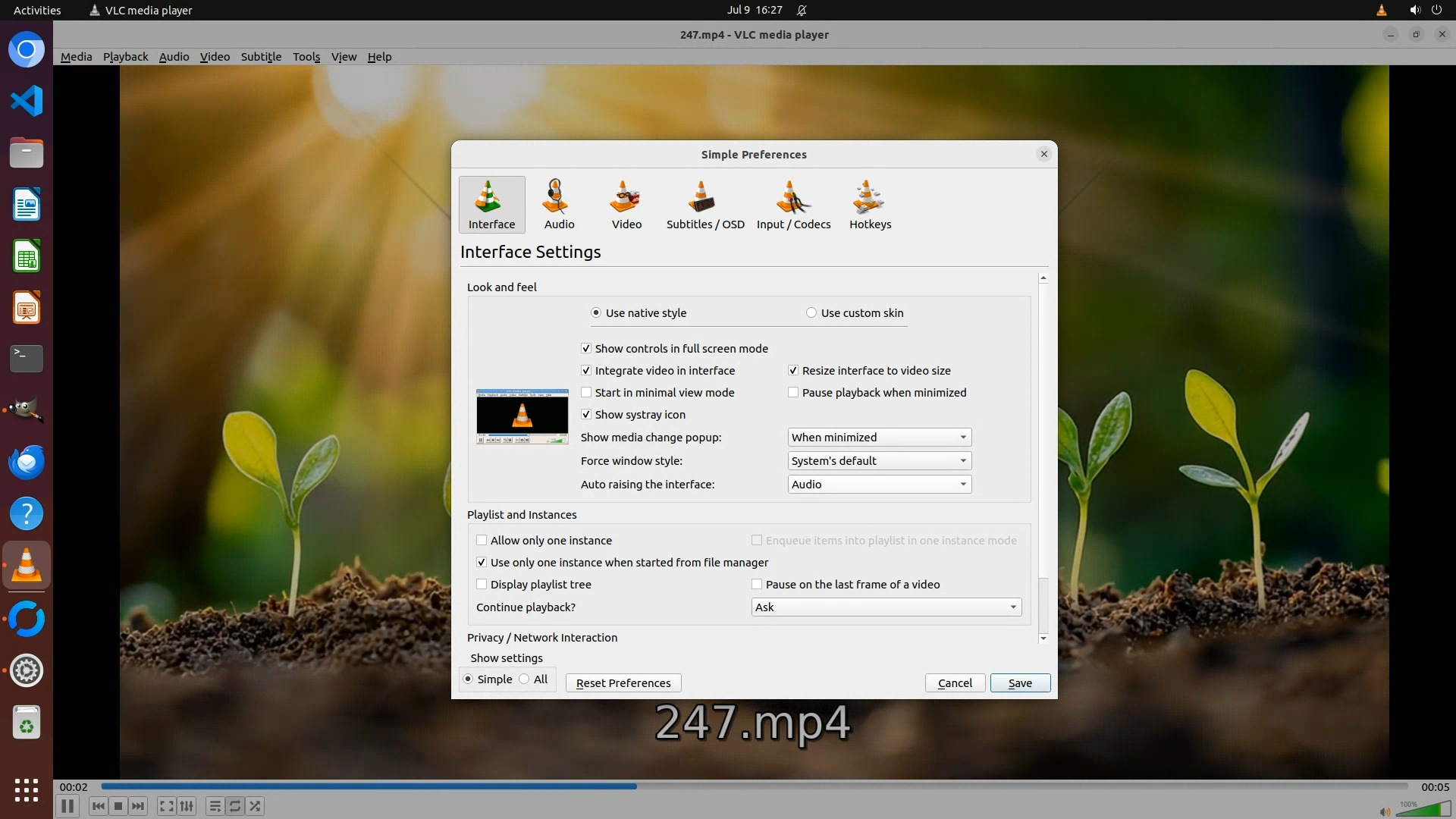The height and width of the screenshot is (819, 1456).
Task: Save the preferences
Action: (x=1019, y=683)
